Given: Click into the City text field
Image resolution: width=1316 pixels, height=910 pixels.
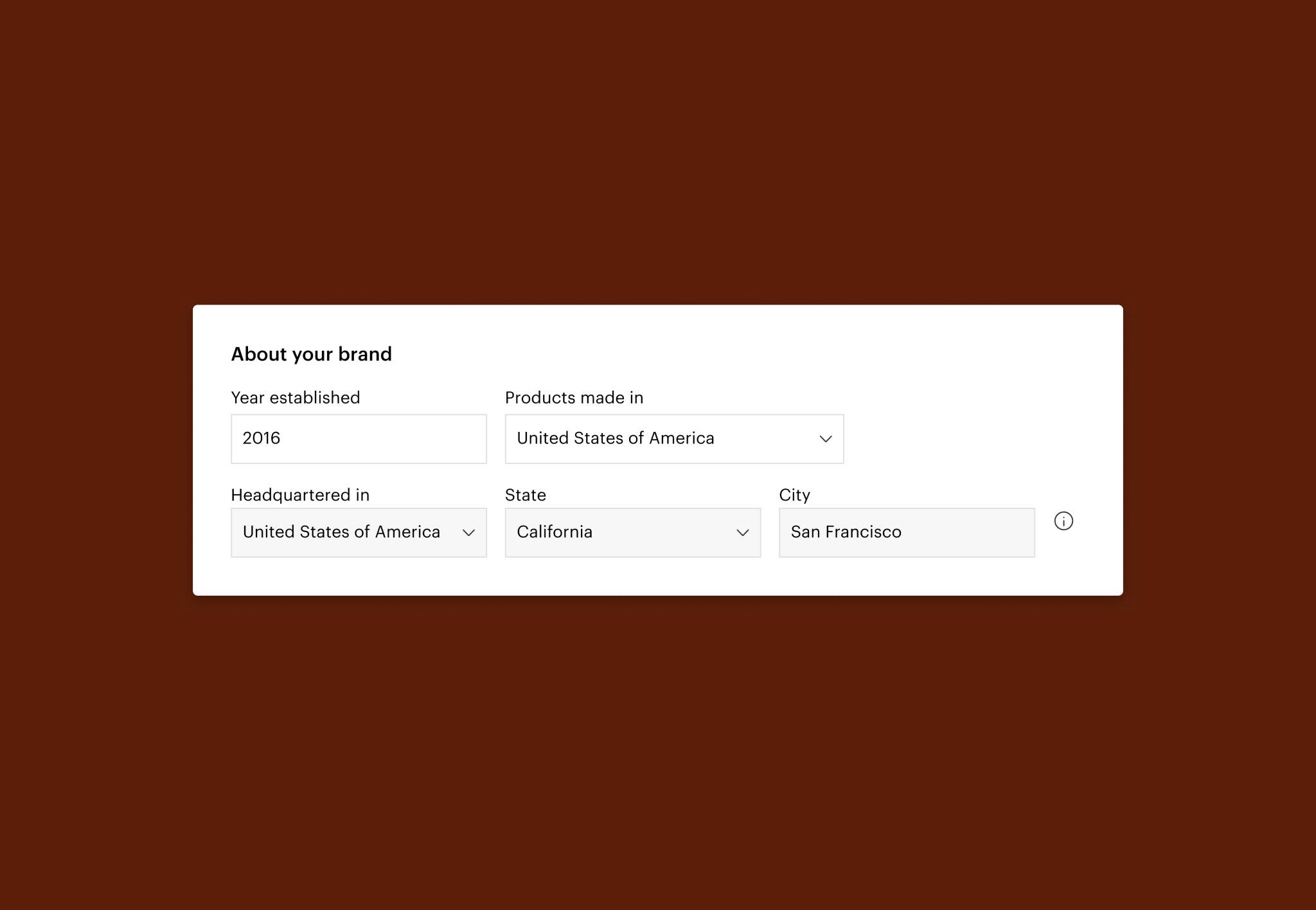Looking at the screenshot, I should click(x=906, y=533).
